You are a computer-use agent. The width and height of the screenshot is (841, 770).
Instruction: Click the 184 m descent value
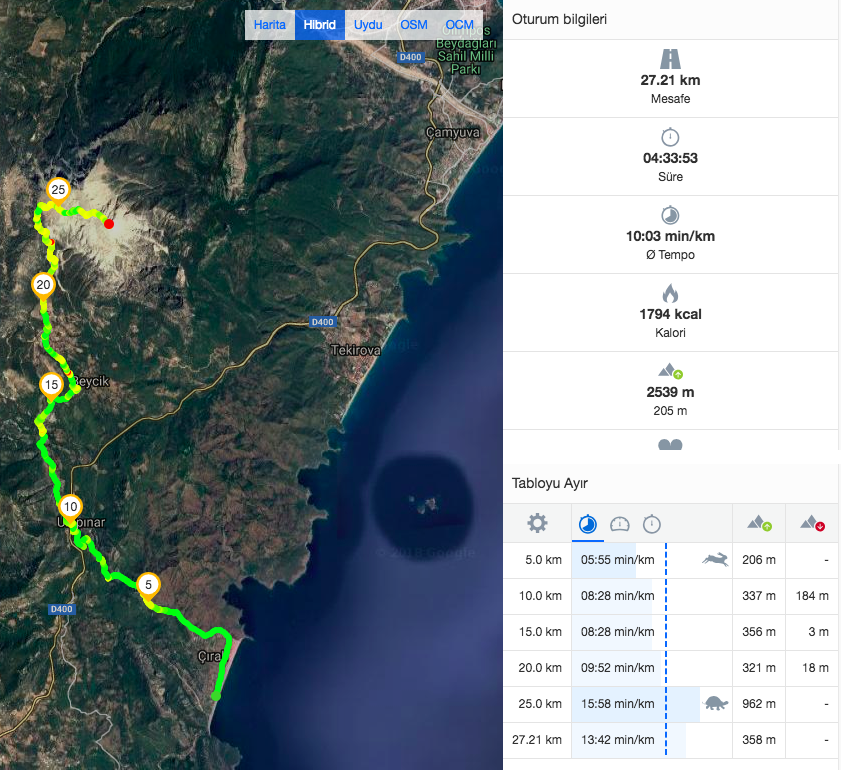812,596
